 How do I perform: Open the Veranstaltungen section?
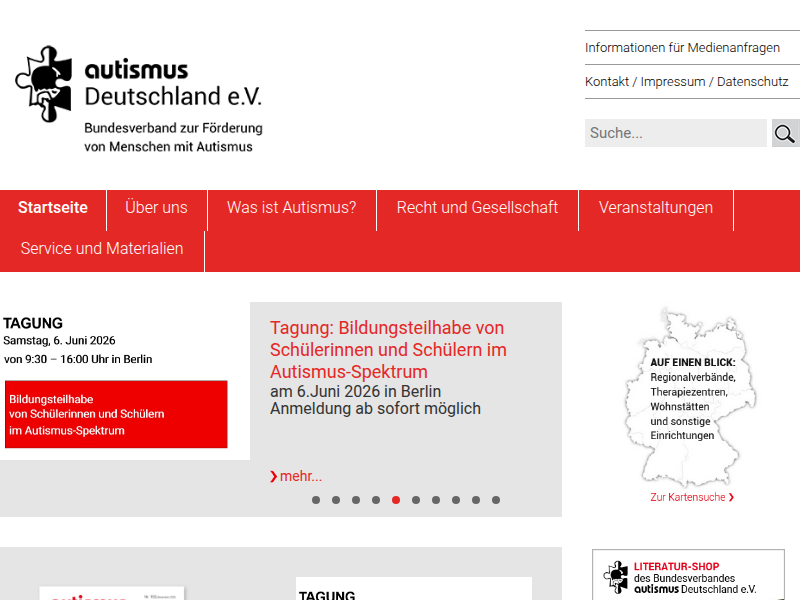[x=656, y=208]
